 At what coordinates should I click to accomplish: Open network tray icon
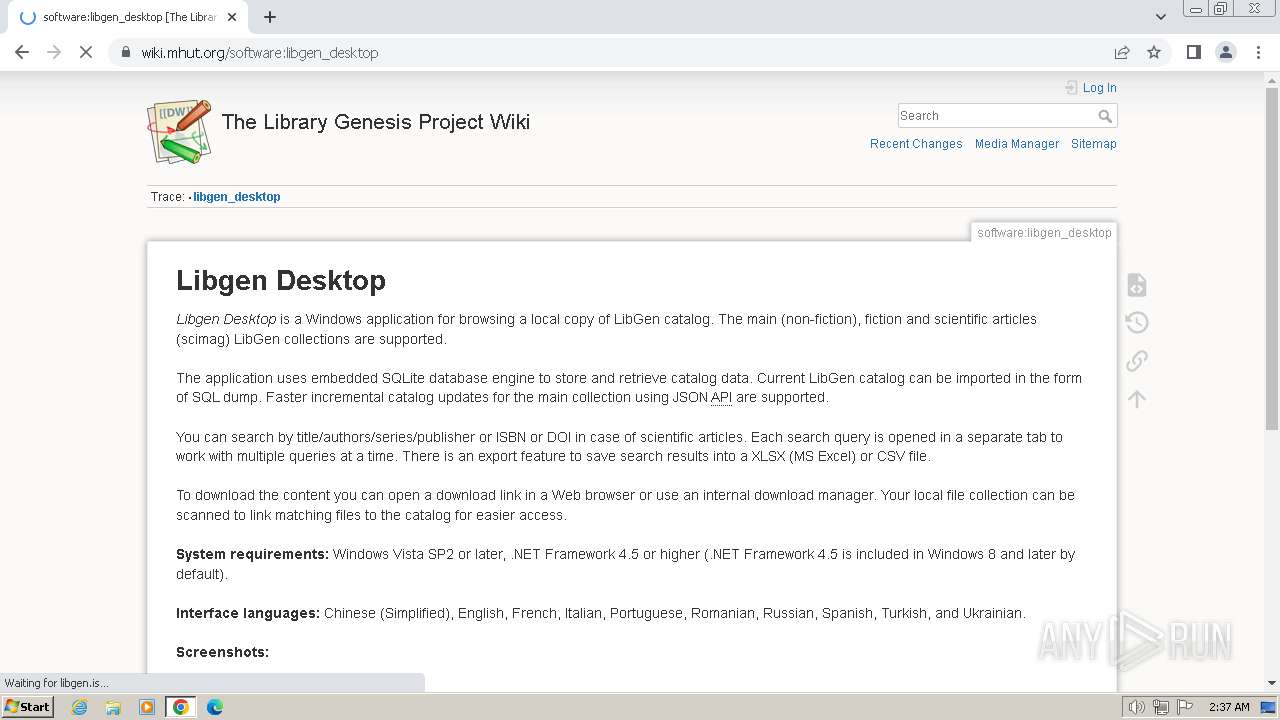coord(1161,707)
